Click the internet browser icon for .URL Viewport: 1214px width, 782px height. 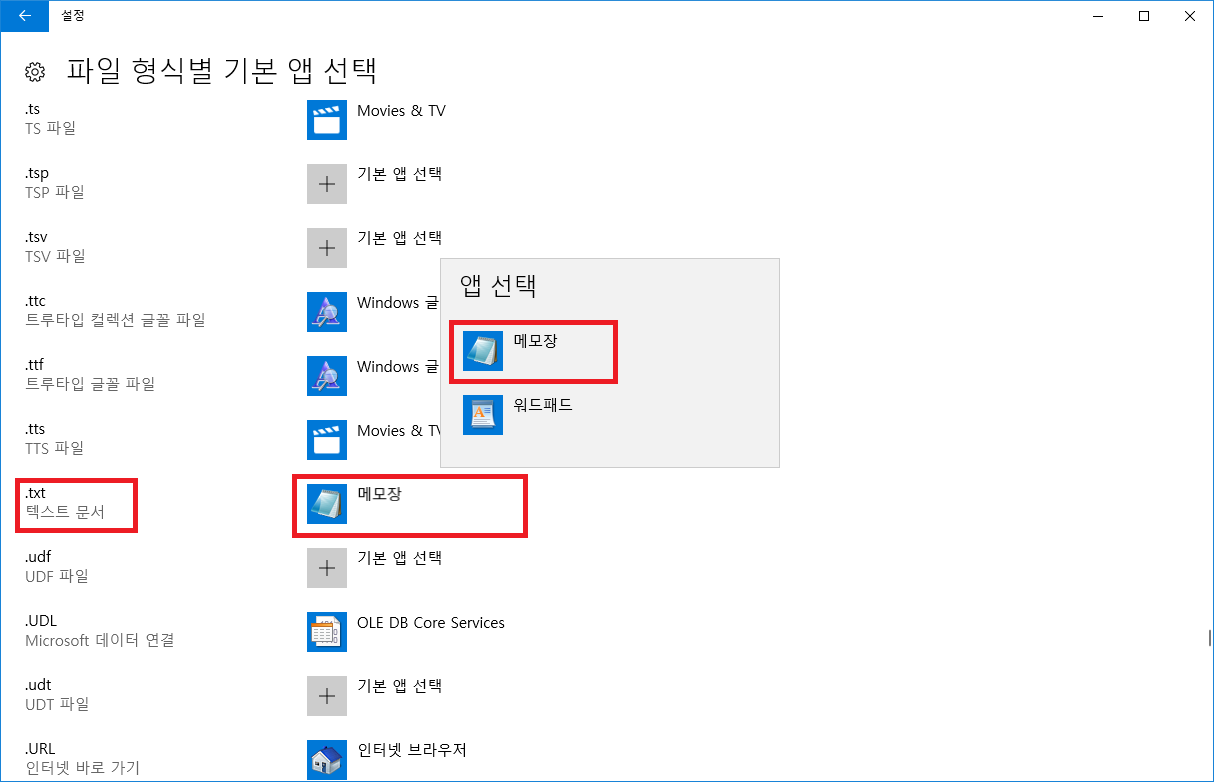[327, 759]
